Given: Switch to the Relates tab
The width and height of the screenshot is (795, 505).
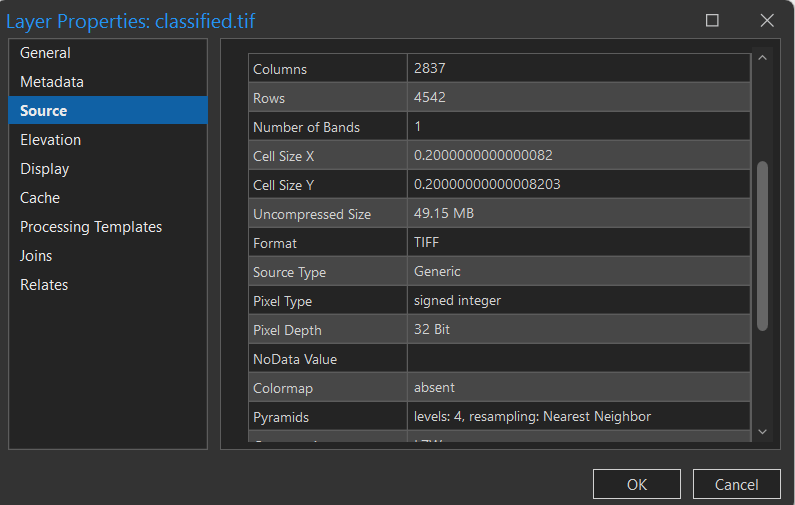Looking at the screenshot, I should (x=44, y=285).
